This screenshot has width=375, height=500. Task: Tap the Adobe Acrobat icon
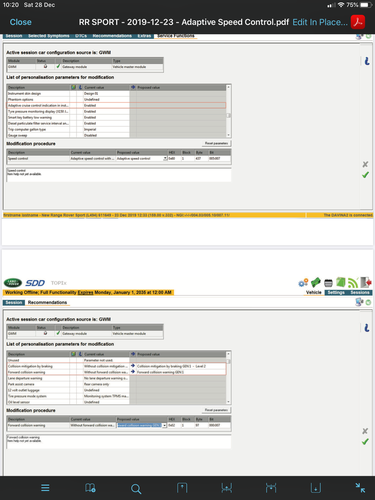coord(358,22)
